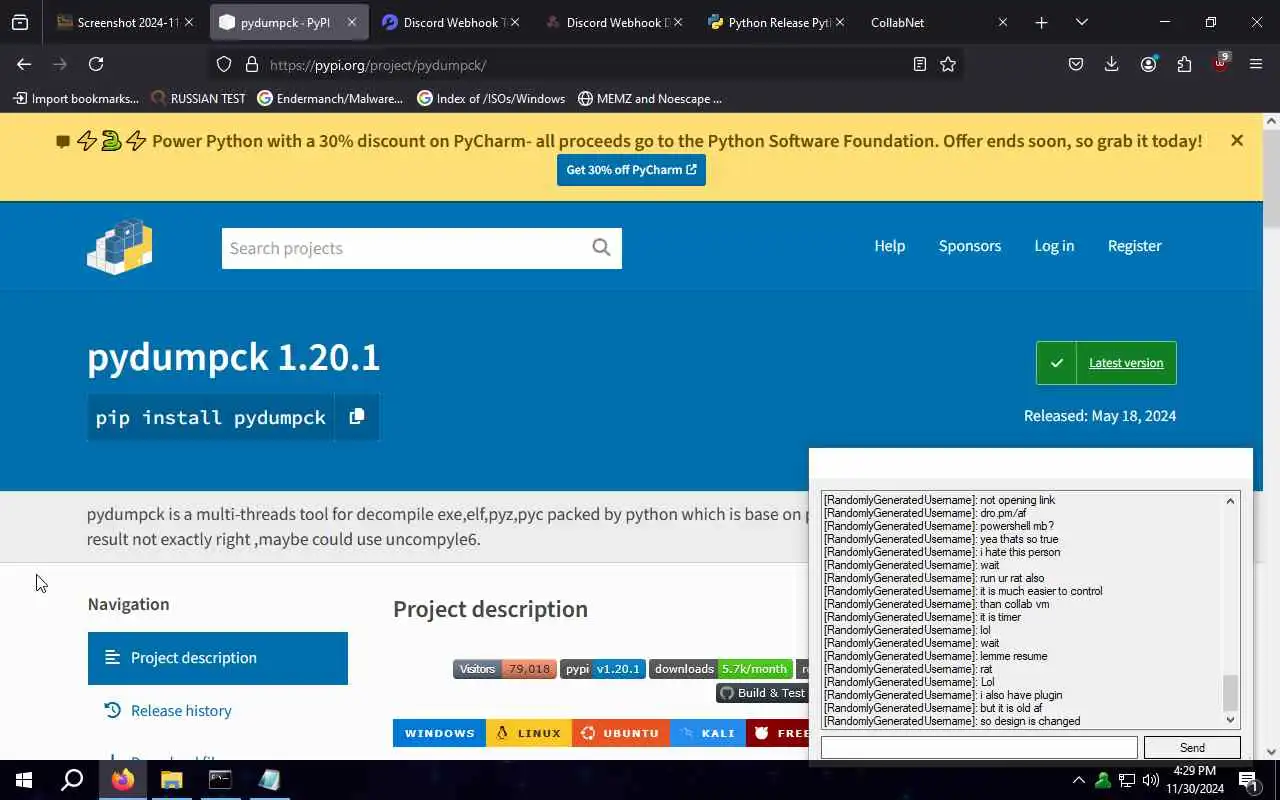Click the UBUNTU platform badge
This screenshot has width=1280, height=800.
pos(621,733)
